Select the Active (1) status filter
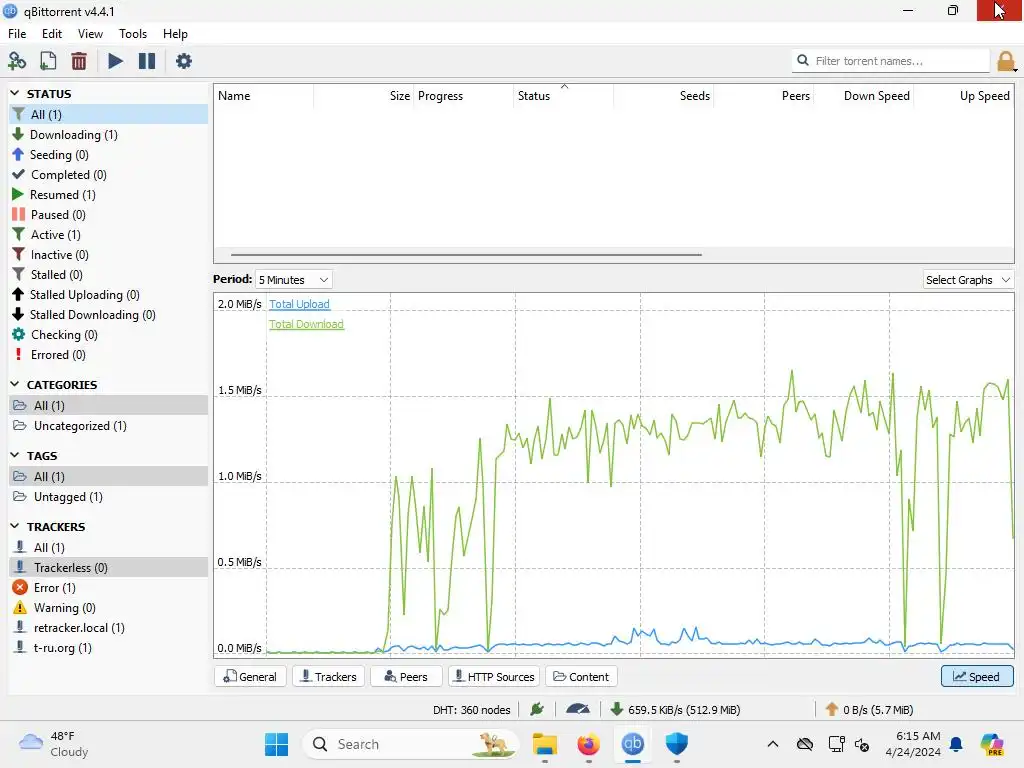The width and height of the screenshot is (1024, 768). (108, 234)
